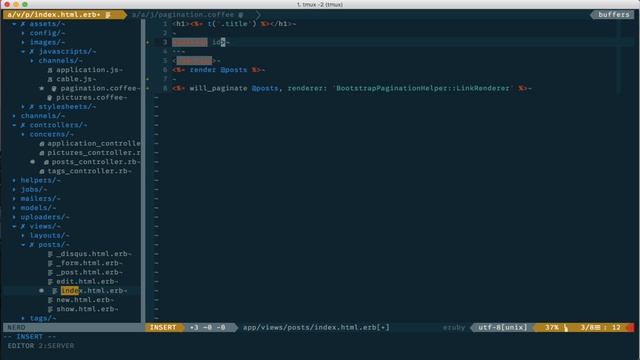The image size is (640, 360).
Task: Select index.html.erb in the tree
Action: tap(92, 291)
